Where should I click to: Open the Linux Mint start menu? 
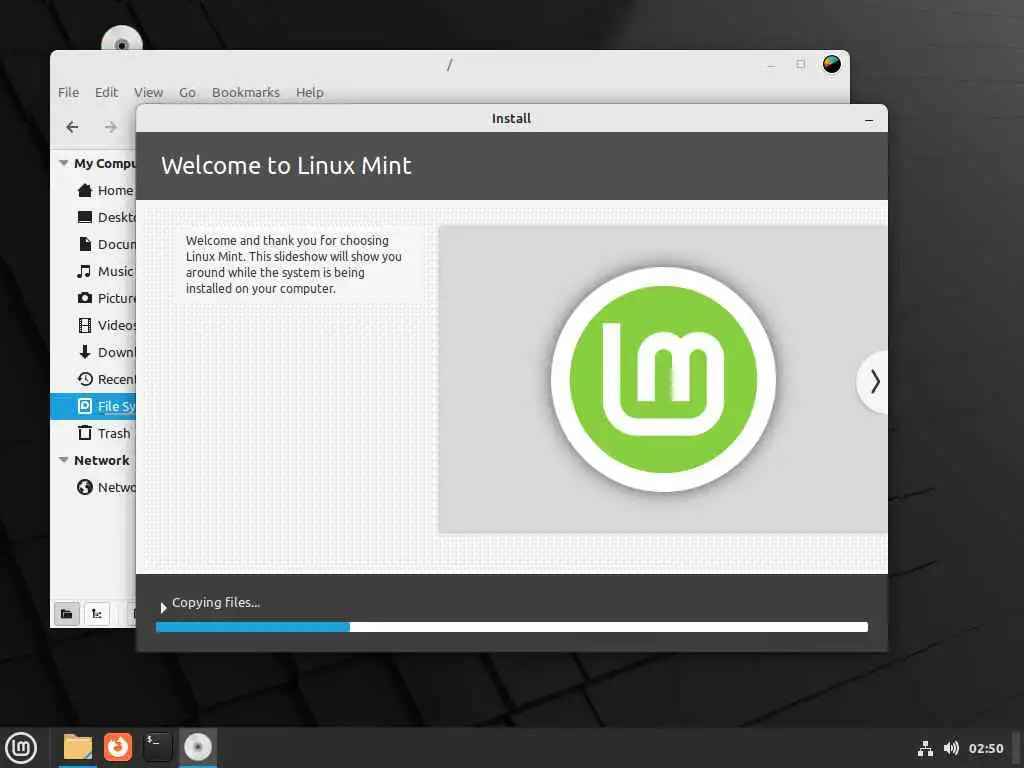point(21,747)
